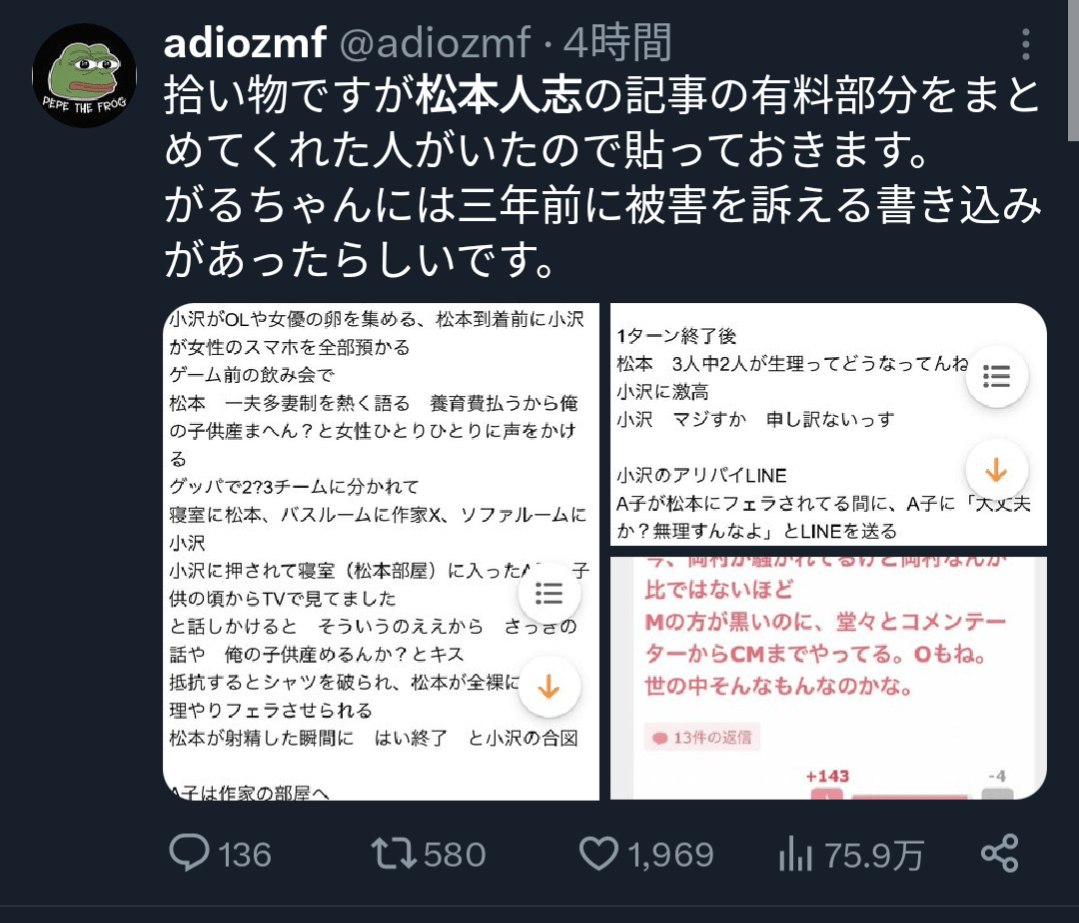Open bottom-right pink text image
1079x923 pixels.
click(x=829, y=679)
